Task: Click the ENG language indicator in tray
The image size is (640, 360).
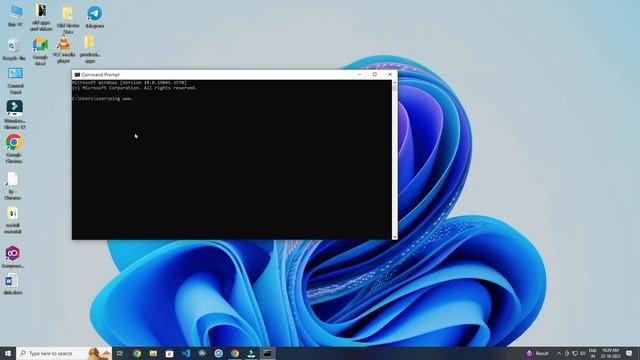Action: click(x=593, y=353)
